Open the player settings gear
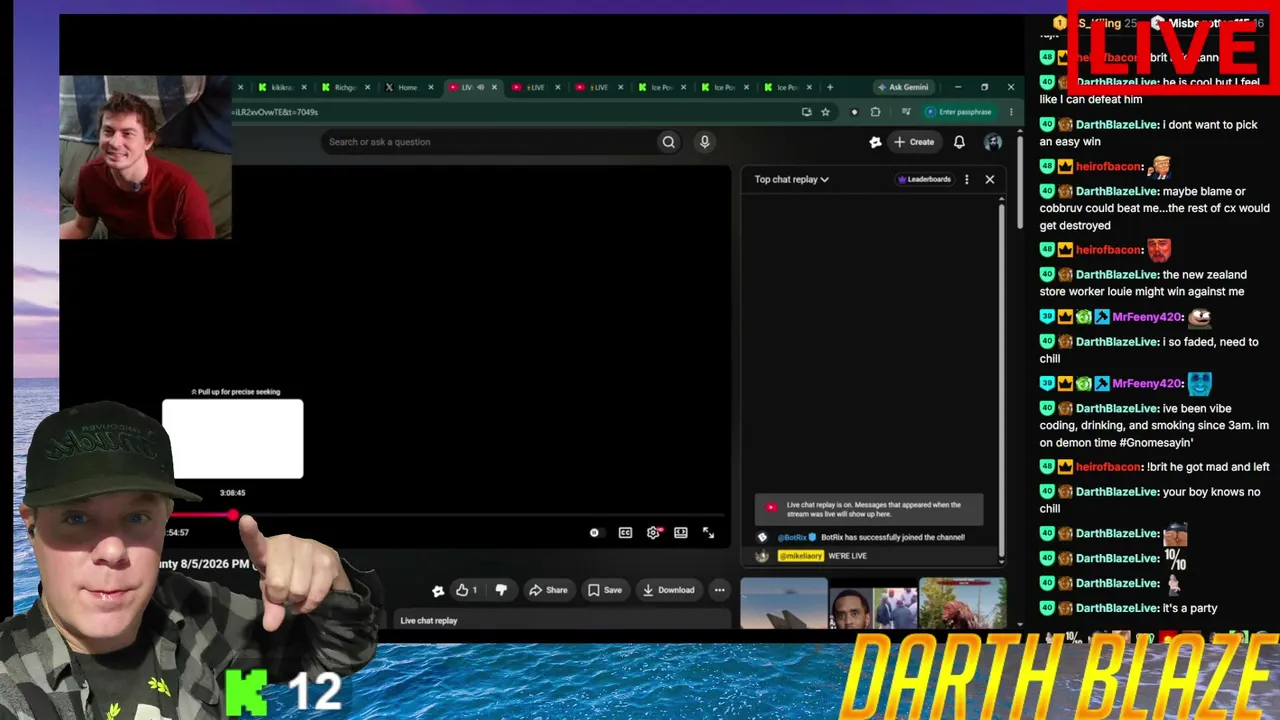This screenshot has width=1280, height=720. pyautogui.click(x=653, y=533)
